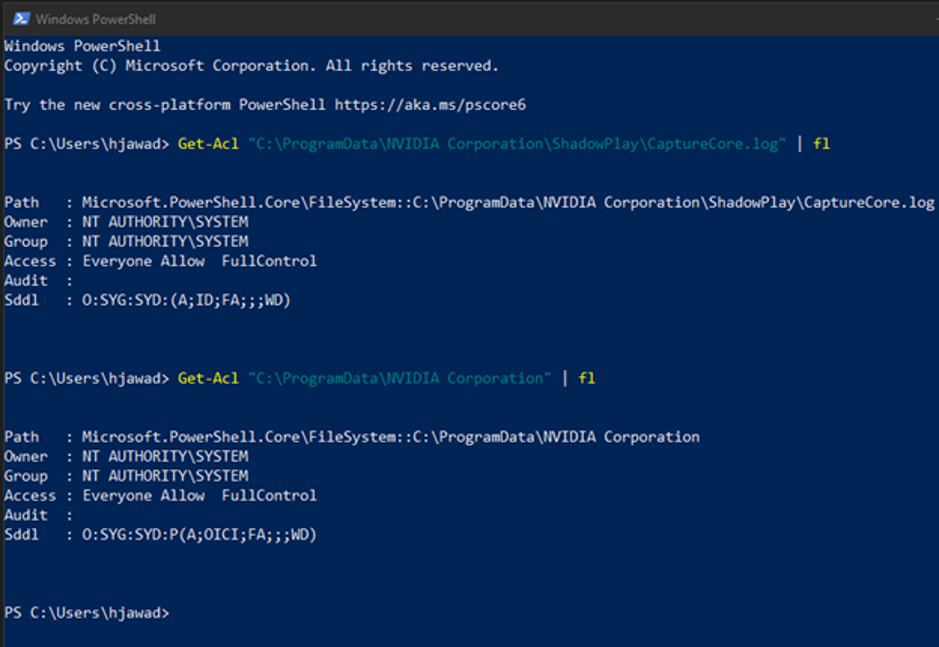This screenshot has width=939, height=647.
Task: Click the Path value ending in CaptureCore.log
Action: pos(508,202)
